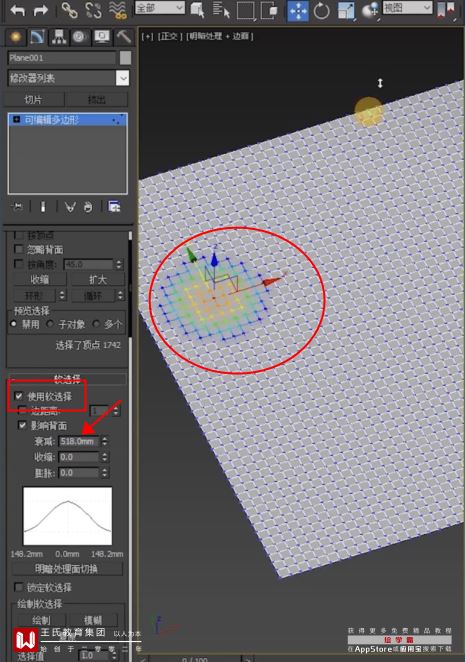Open the Create command panel tab
The image size is (465, 662).
coord(16,37)
